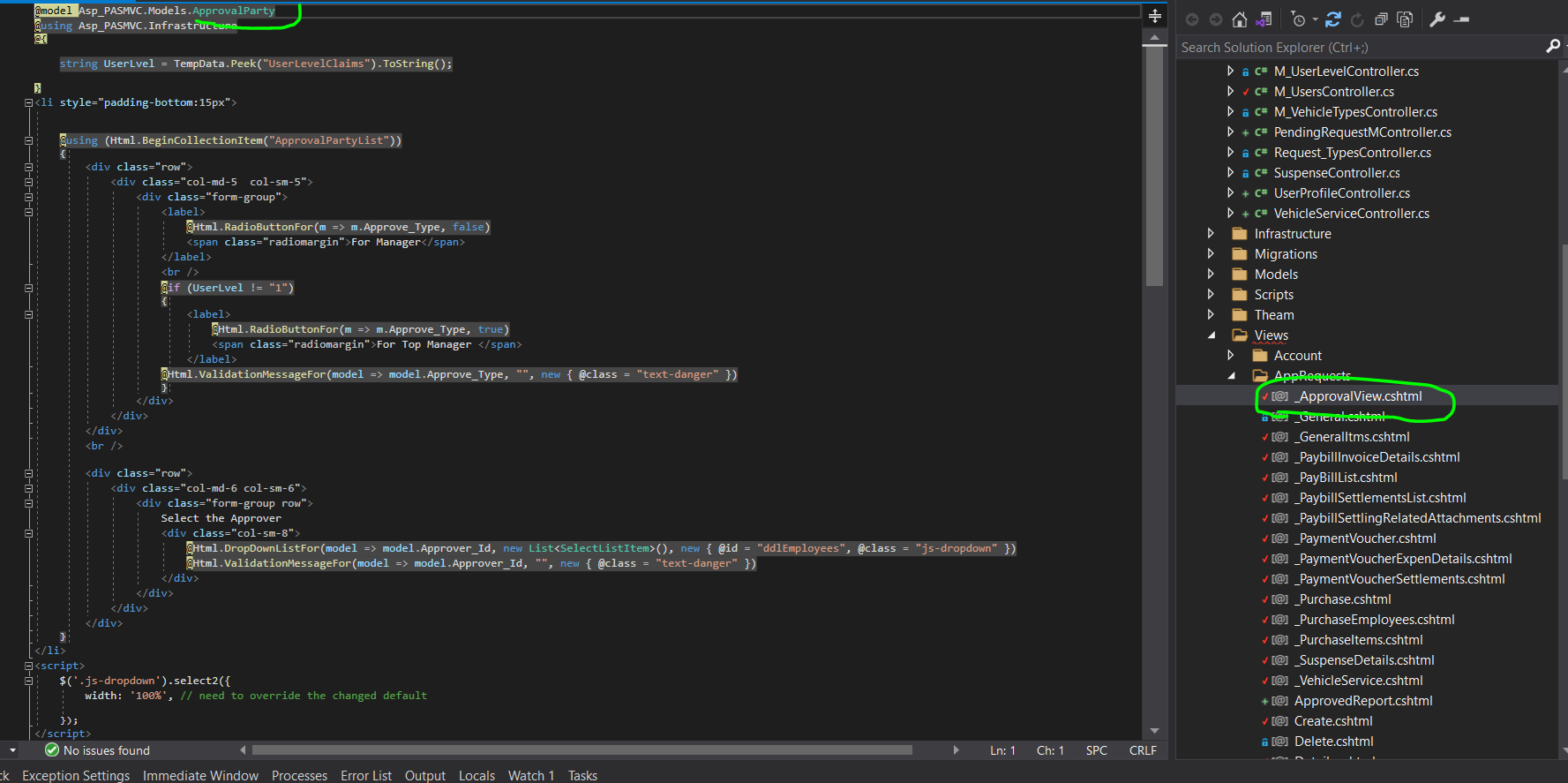Select _GeneralItms.cshtml file
This screenshot has width=1568, height=783.
(1352, 437)
